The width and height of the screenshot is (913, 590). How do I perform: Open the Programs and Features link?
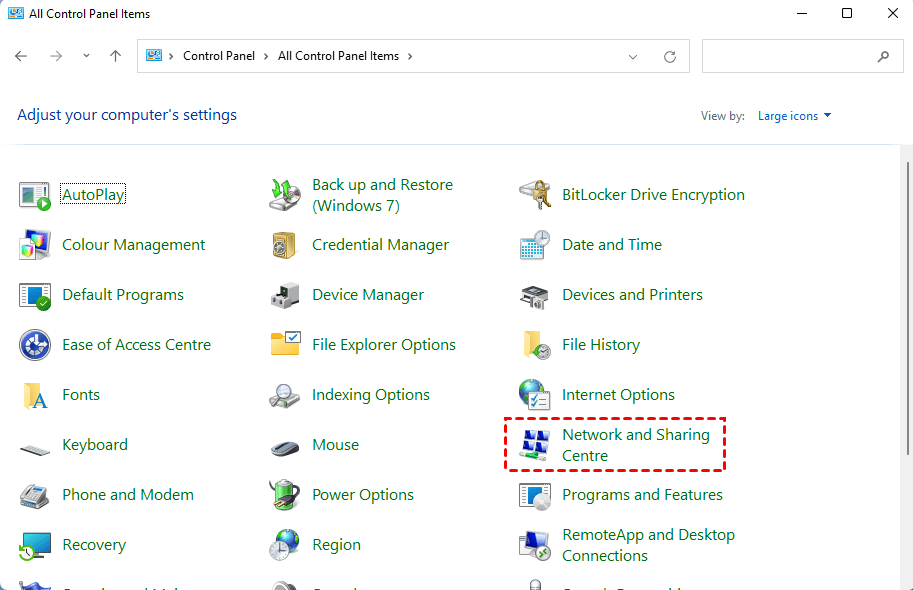tap(642, 494)
